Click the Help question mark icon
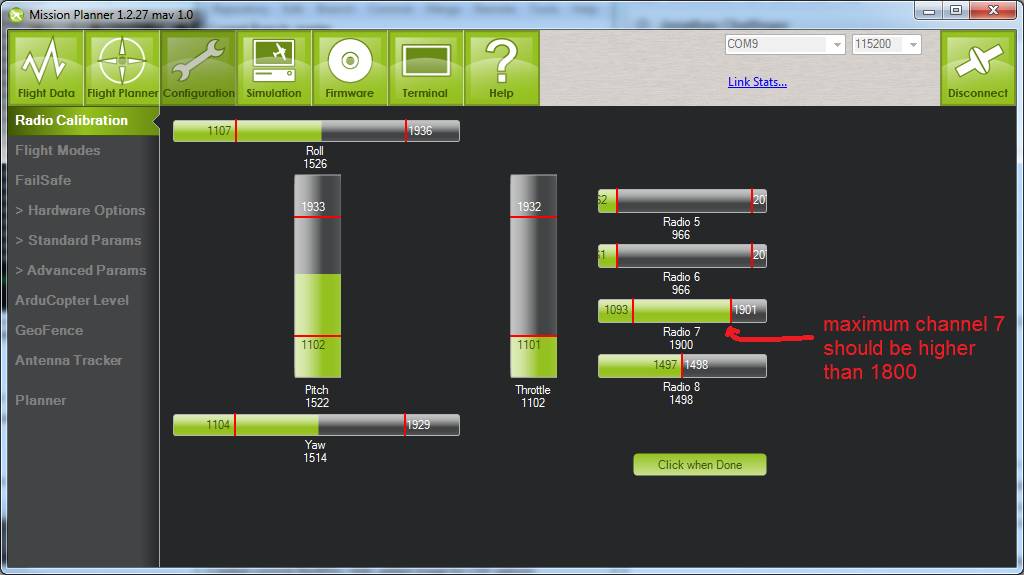 (x=501, y=68)
